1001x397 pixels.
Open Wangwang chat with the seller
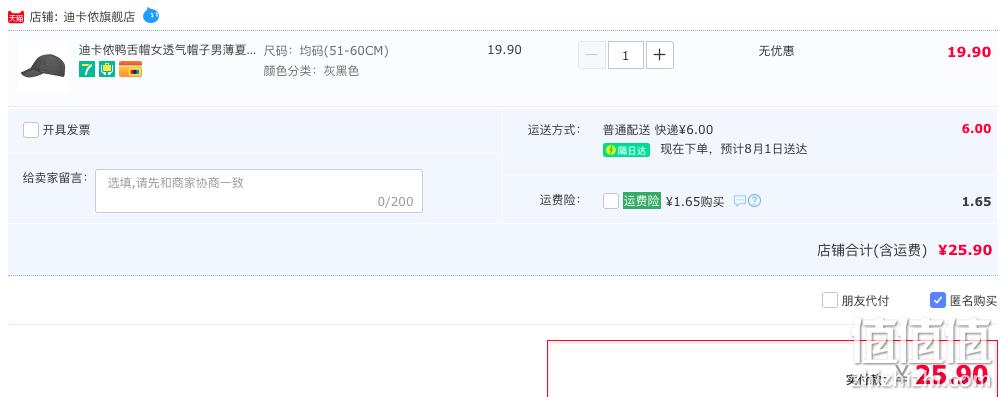point(151,15)
